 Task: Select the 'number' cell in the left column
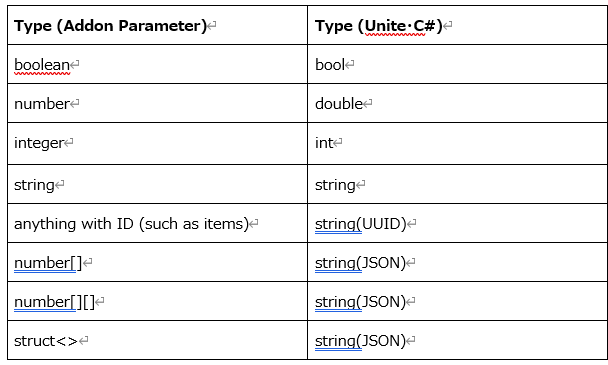tap(157, 103)
